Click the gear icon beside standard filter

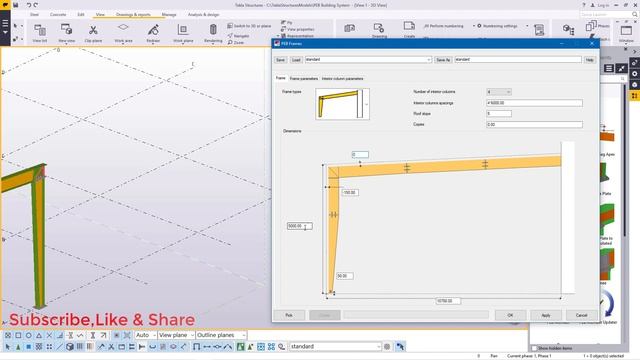[387, 347]
